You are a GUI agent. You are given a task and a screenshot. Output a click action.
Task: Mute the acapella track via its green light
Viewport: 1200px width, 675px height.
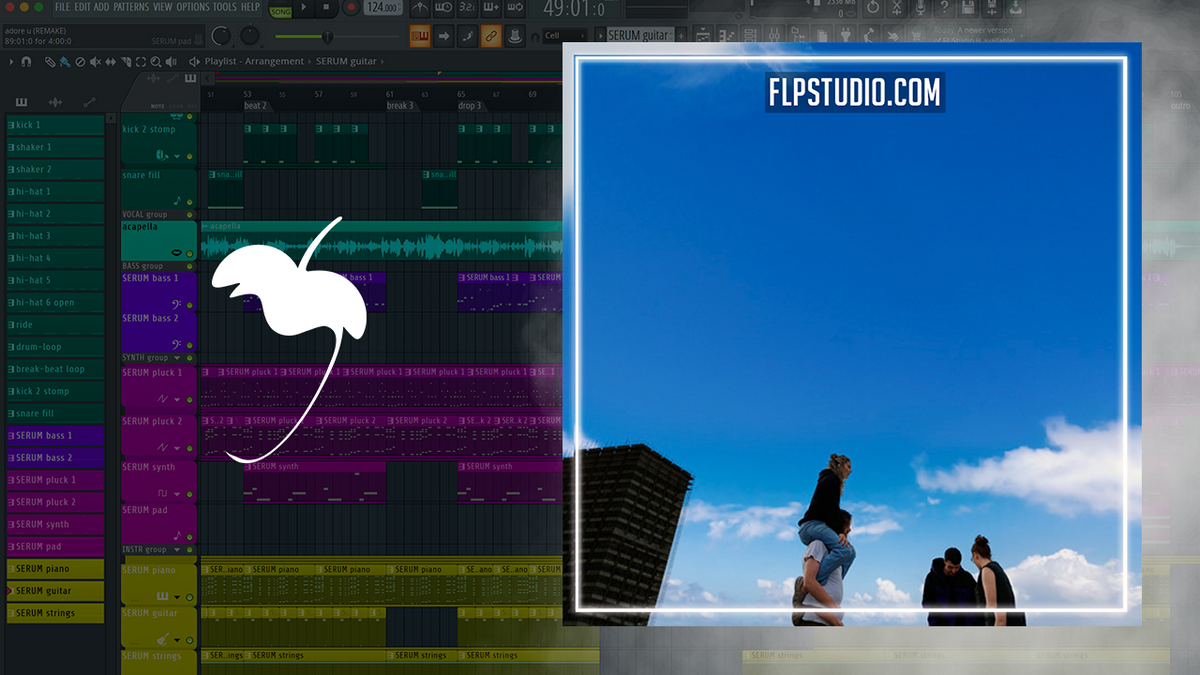point(190,254)
